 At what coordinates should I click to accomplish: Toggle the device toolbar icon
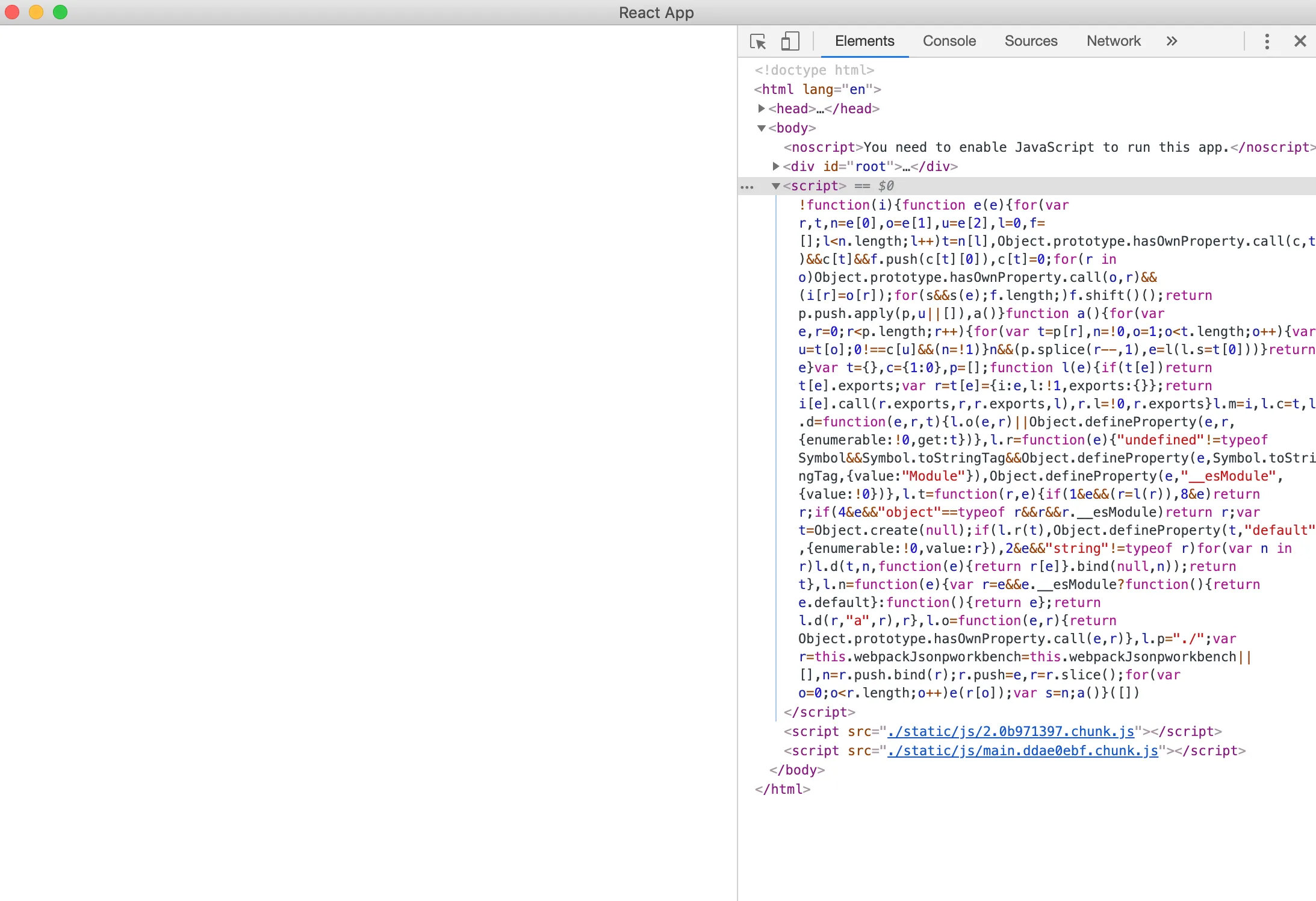[790, 42]
